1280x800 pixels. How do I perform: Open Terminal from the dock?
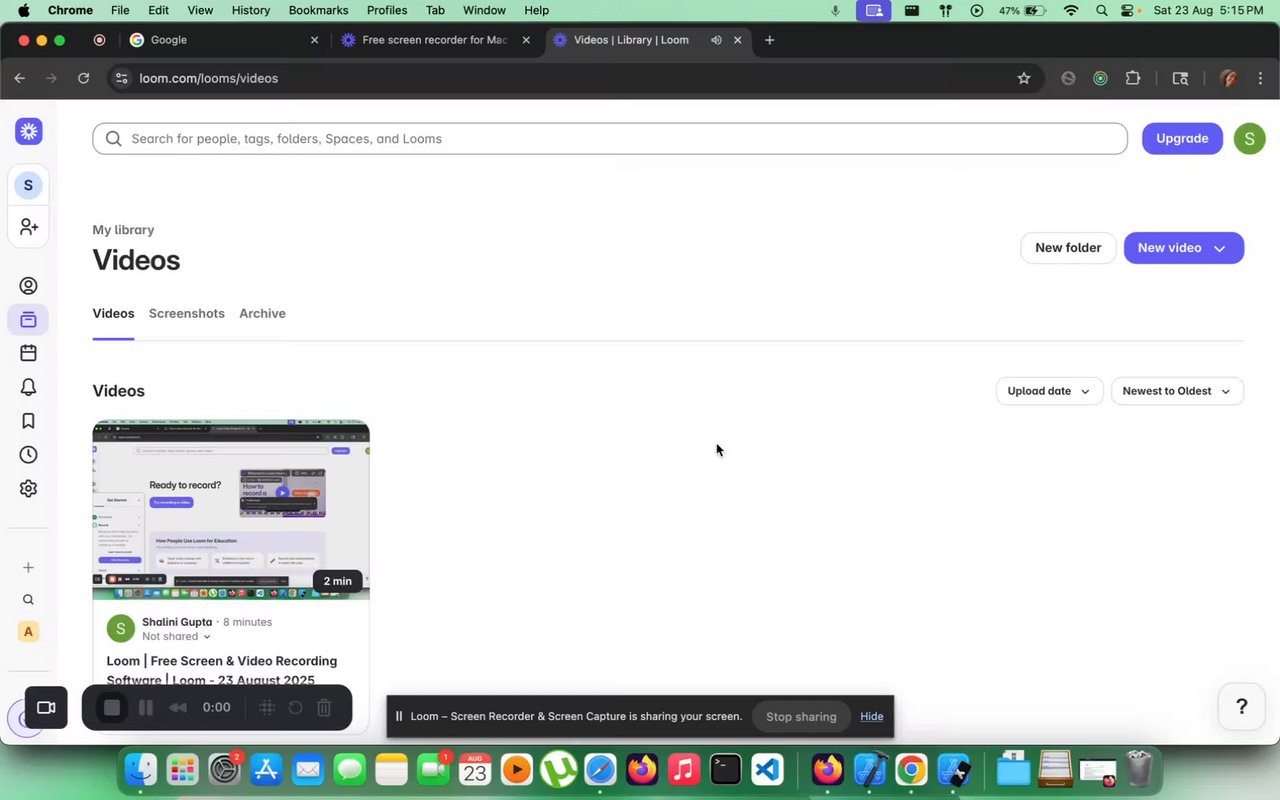click(725, 770)
